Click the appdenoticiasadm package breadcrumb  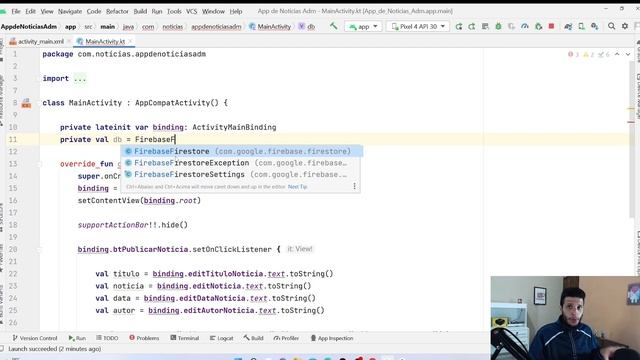pos(216,27)
